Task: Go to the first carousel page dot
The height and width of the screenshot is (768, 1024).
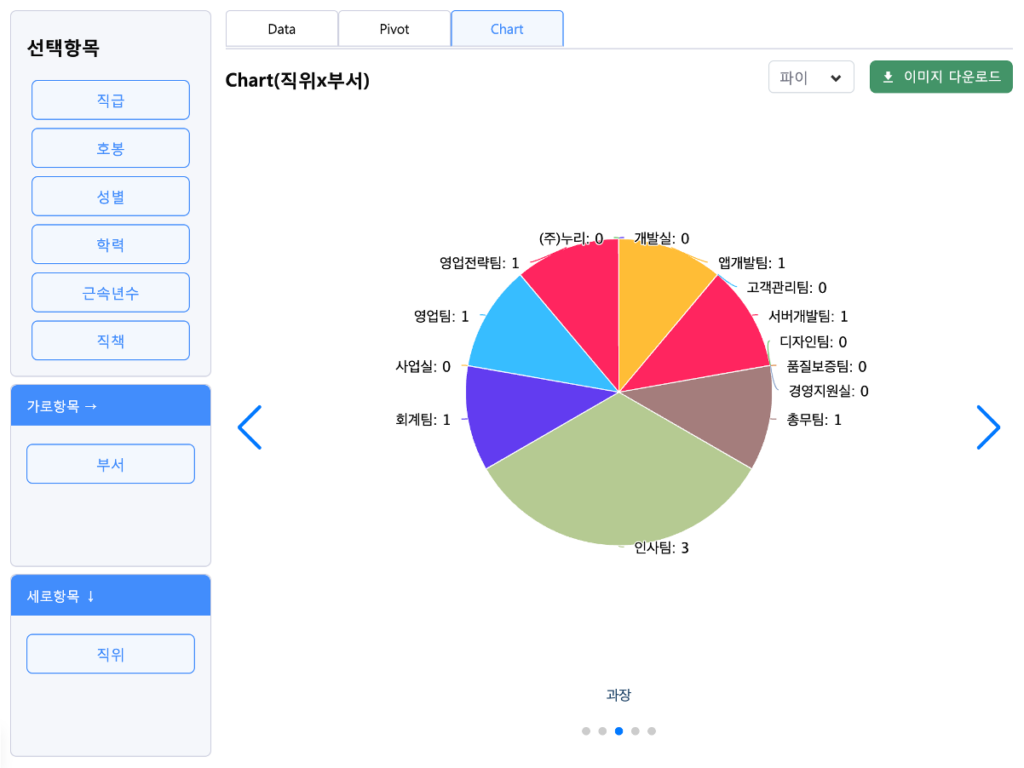Action: [586, 731]
